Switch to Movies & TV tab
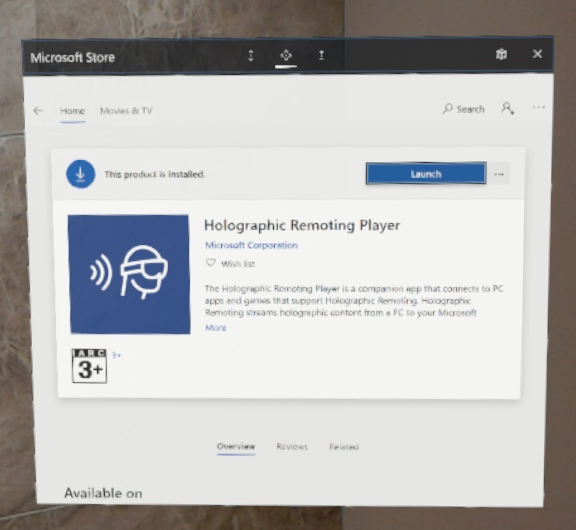 [126, 111]
